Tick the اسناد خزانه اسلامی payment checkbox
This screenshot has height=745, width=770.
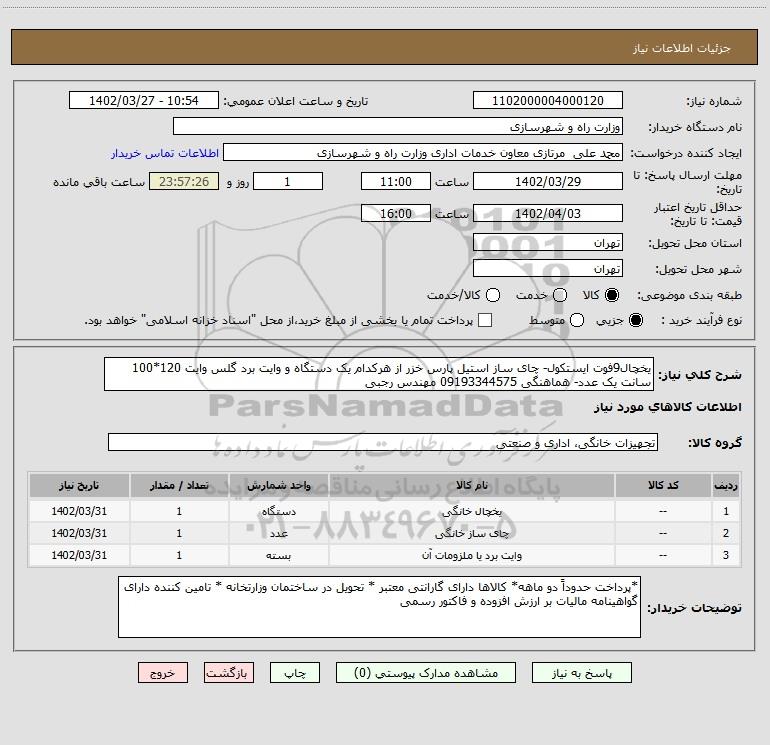(485, 320)
